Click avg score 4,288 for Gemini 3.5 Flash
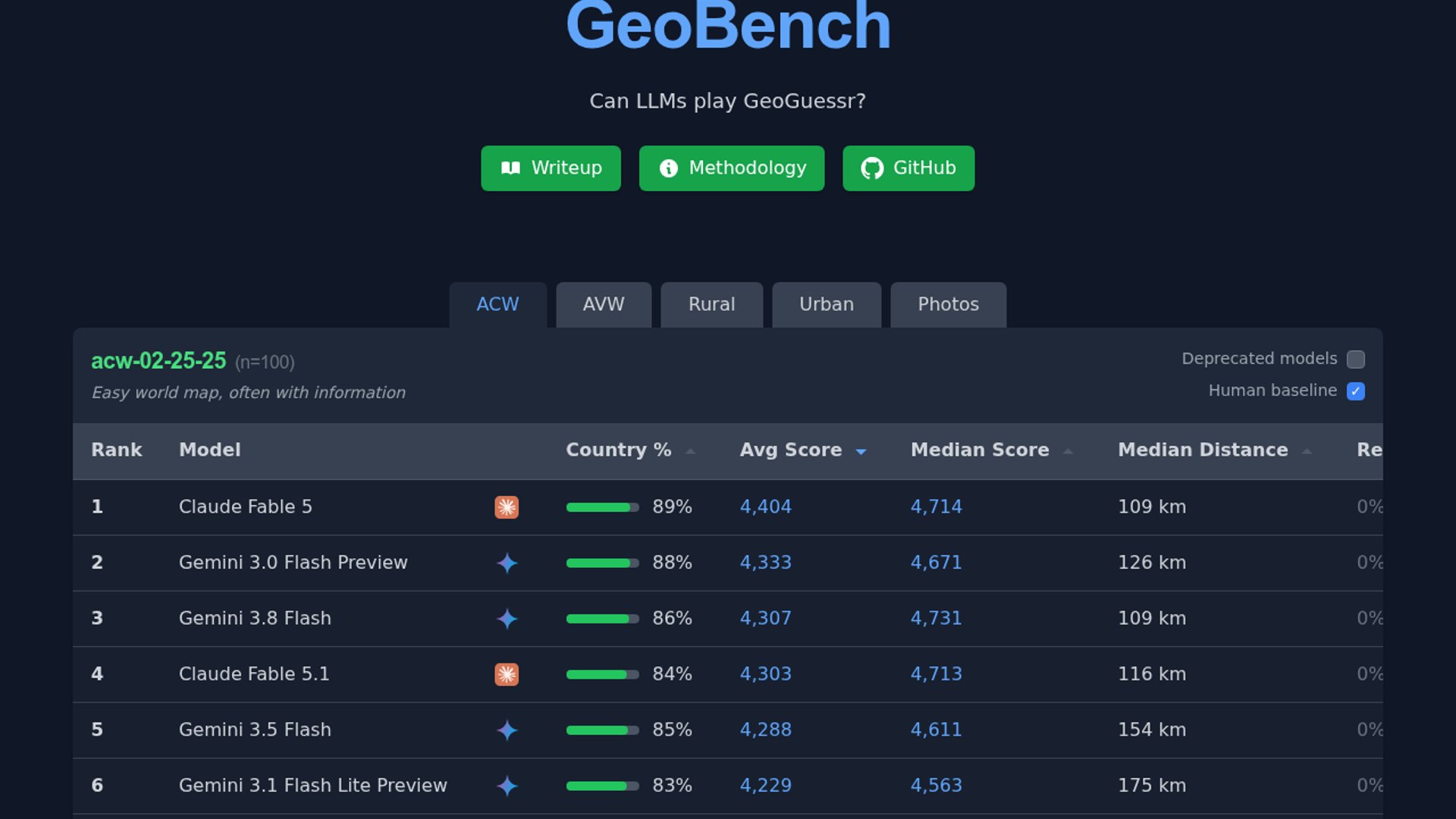Image resolution: width=1456 pixels, height=819 pixels. point(765,730)
